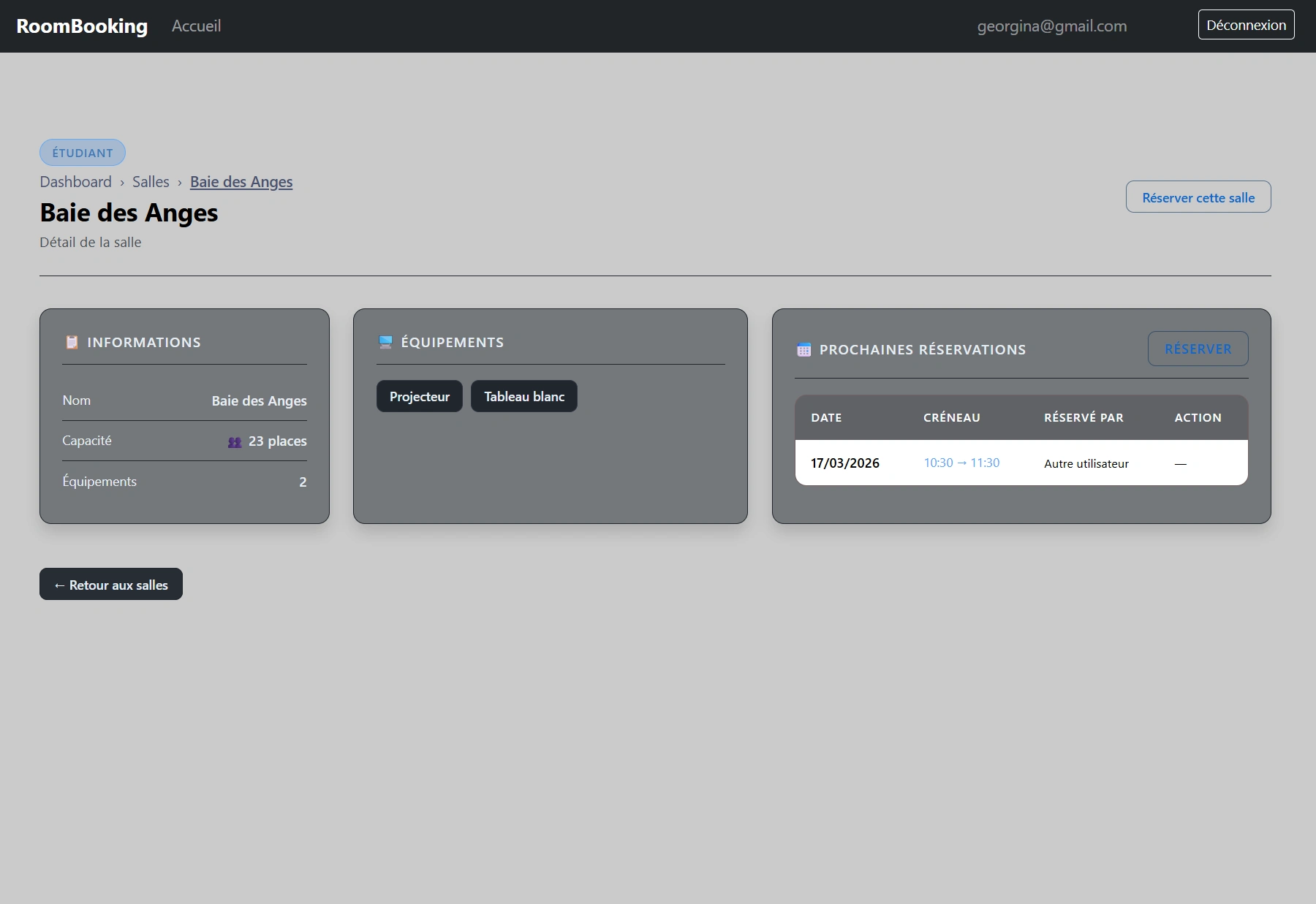The width and height of the screenshot is (1316, 904).
Task: Return using Retour aux salles button
Action: (x=111, y=585)
